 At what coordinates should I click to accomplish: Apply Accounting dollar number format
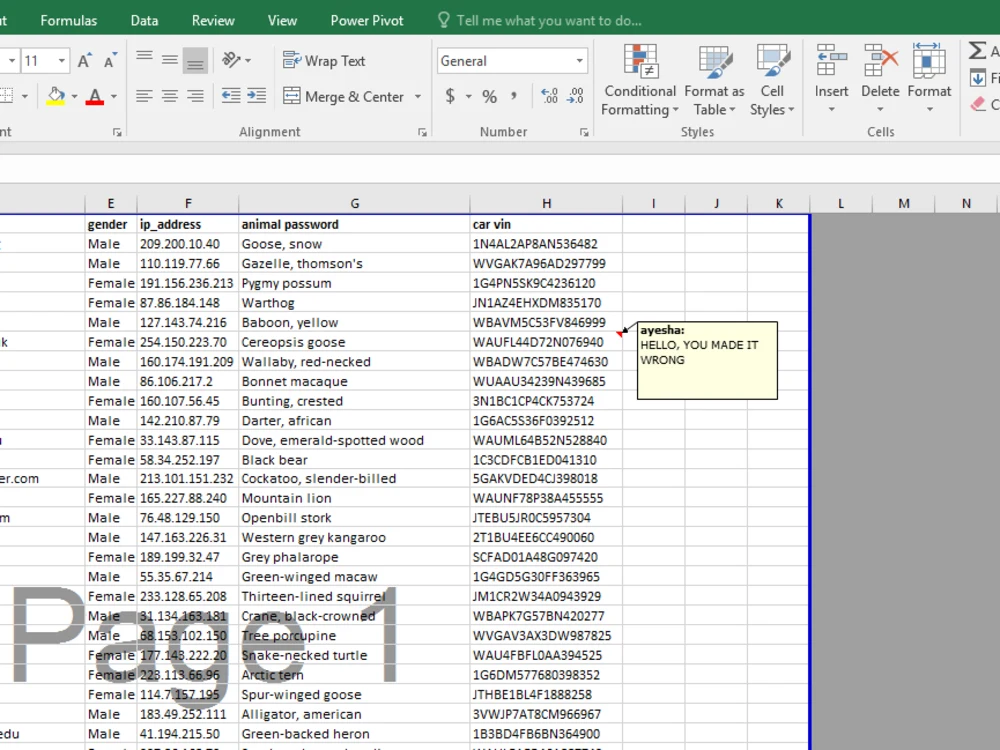pyautogui.click(x=450, y=96)
